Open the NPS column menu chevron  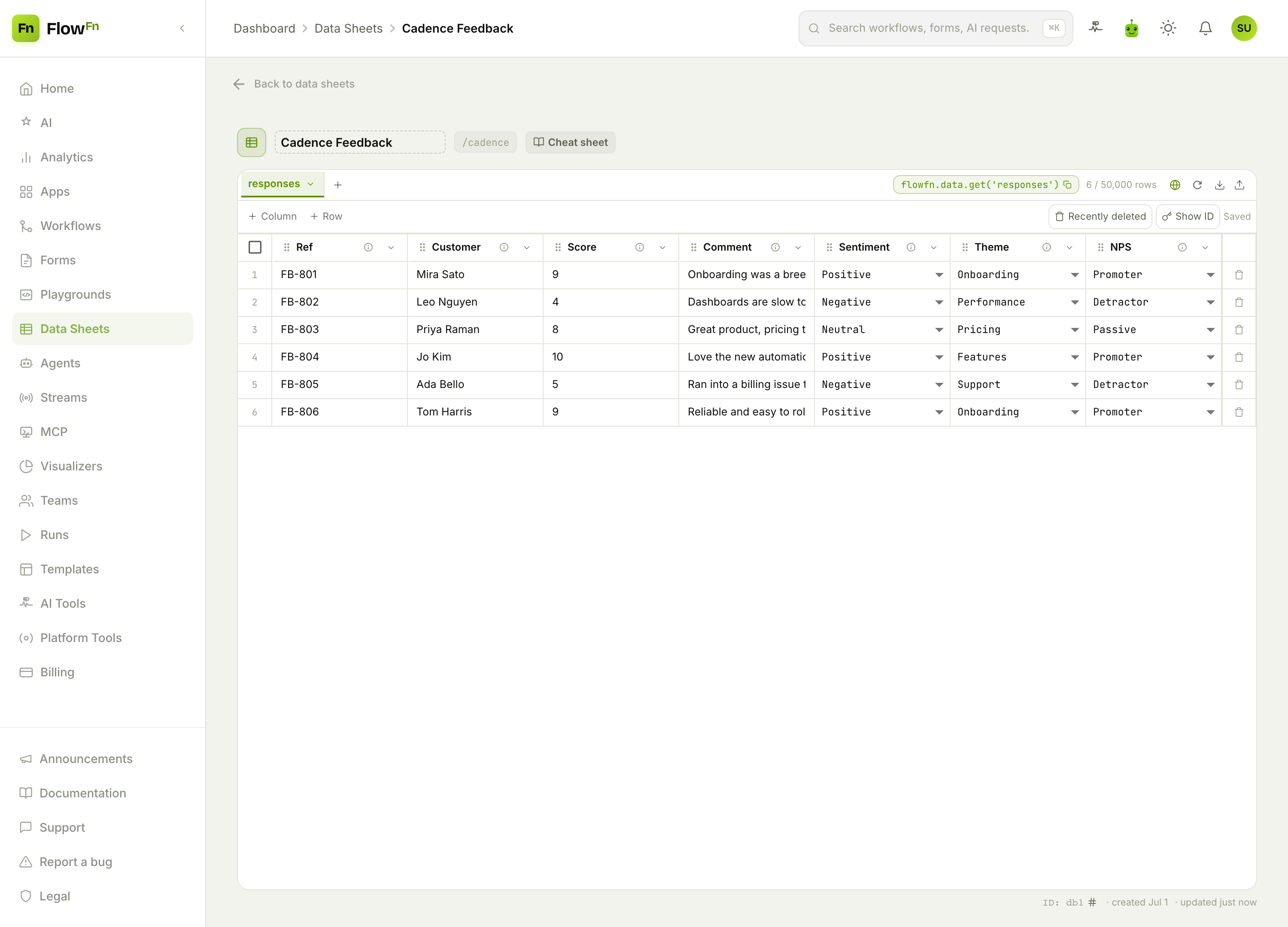pyautogui.click(x=1205, y=247)
